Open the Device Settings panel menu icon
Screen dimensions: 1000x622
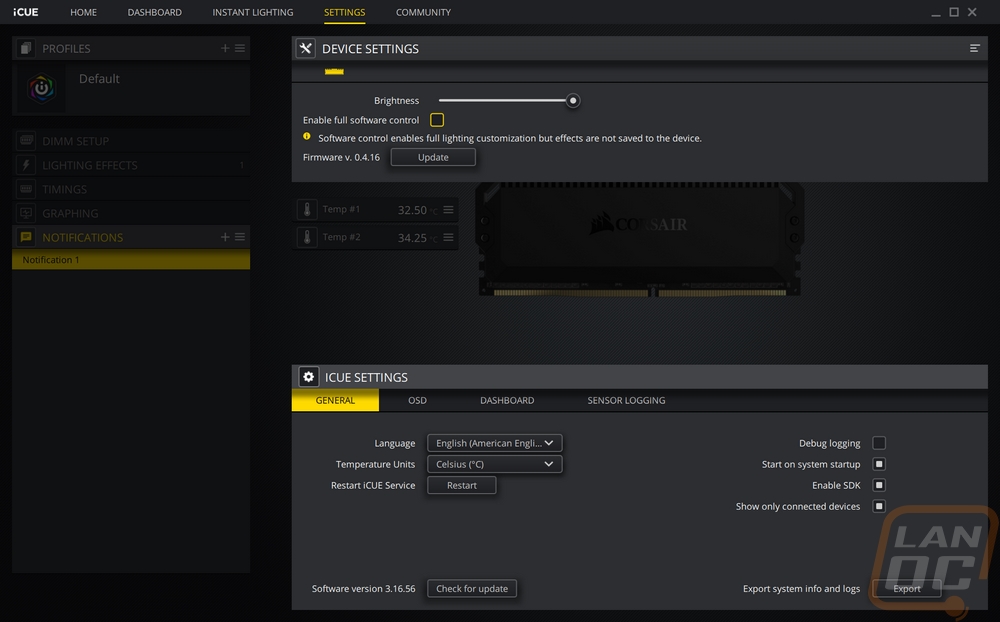click(974, 48)
